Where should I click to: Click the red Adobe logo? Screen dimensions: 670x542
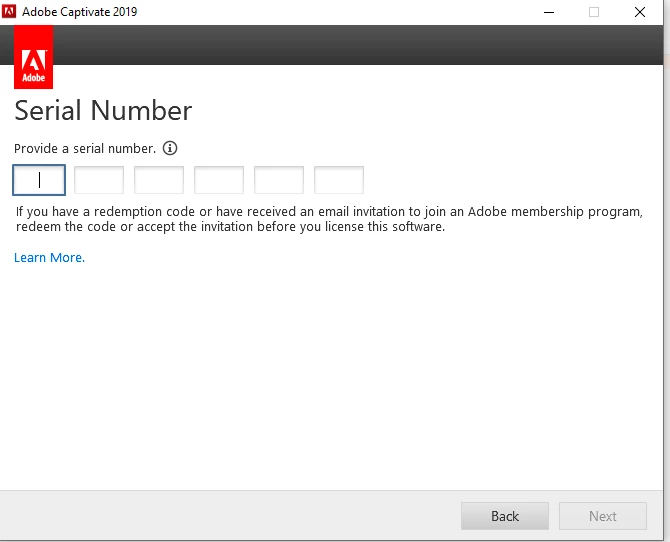tap(33, 57)
